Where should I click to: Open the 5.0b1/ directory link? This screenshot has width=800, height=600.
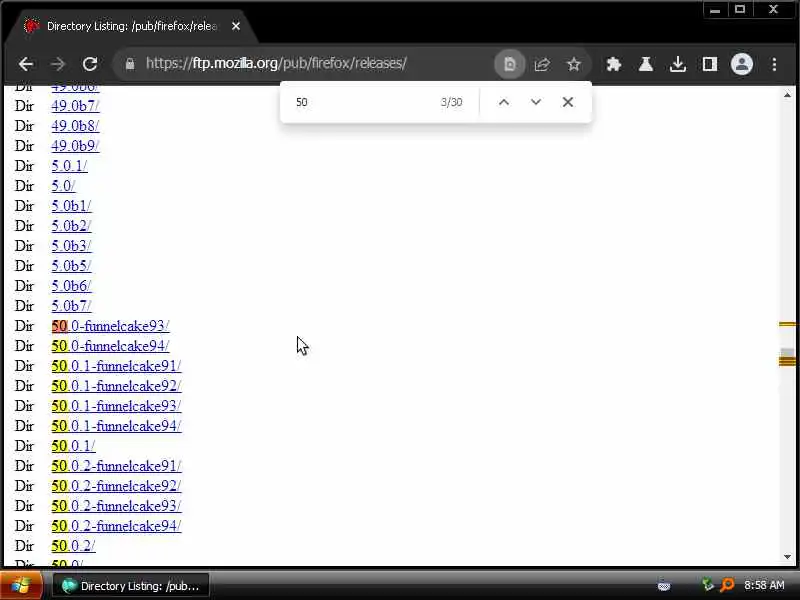pyautogui.click(x=71, y=206)
